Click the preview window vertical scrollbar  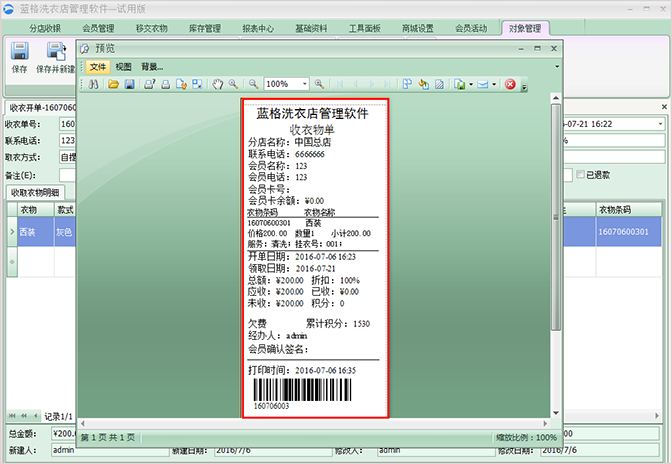[556, 250]
